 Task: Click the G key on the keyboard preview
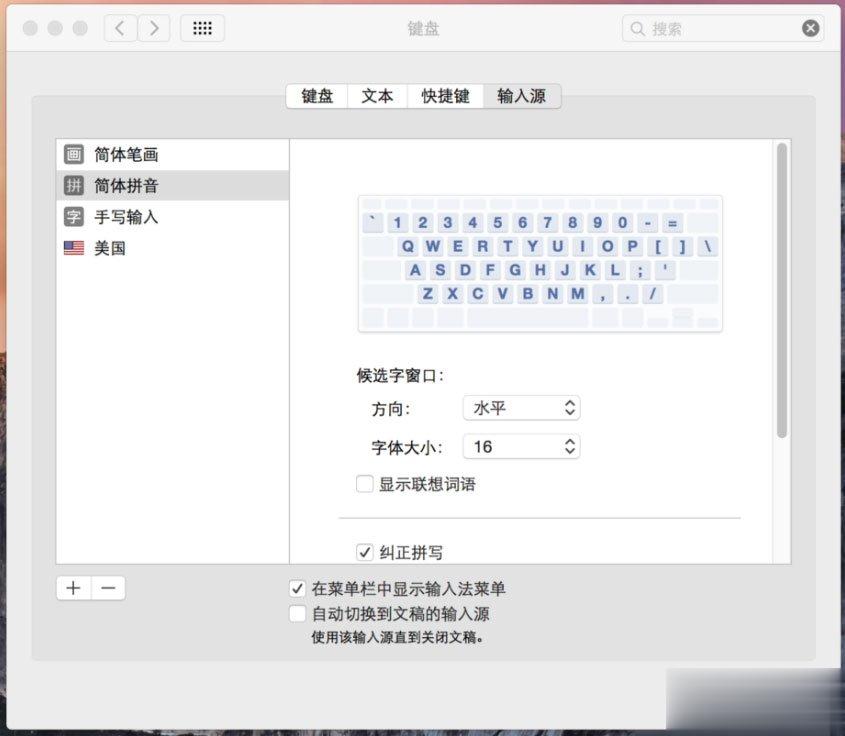point(515,270)
